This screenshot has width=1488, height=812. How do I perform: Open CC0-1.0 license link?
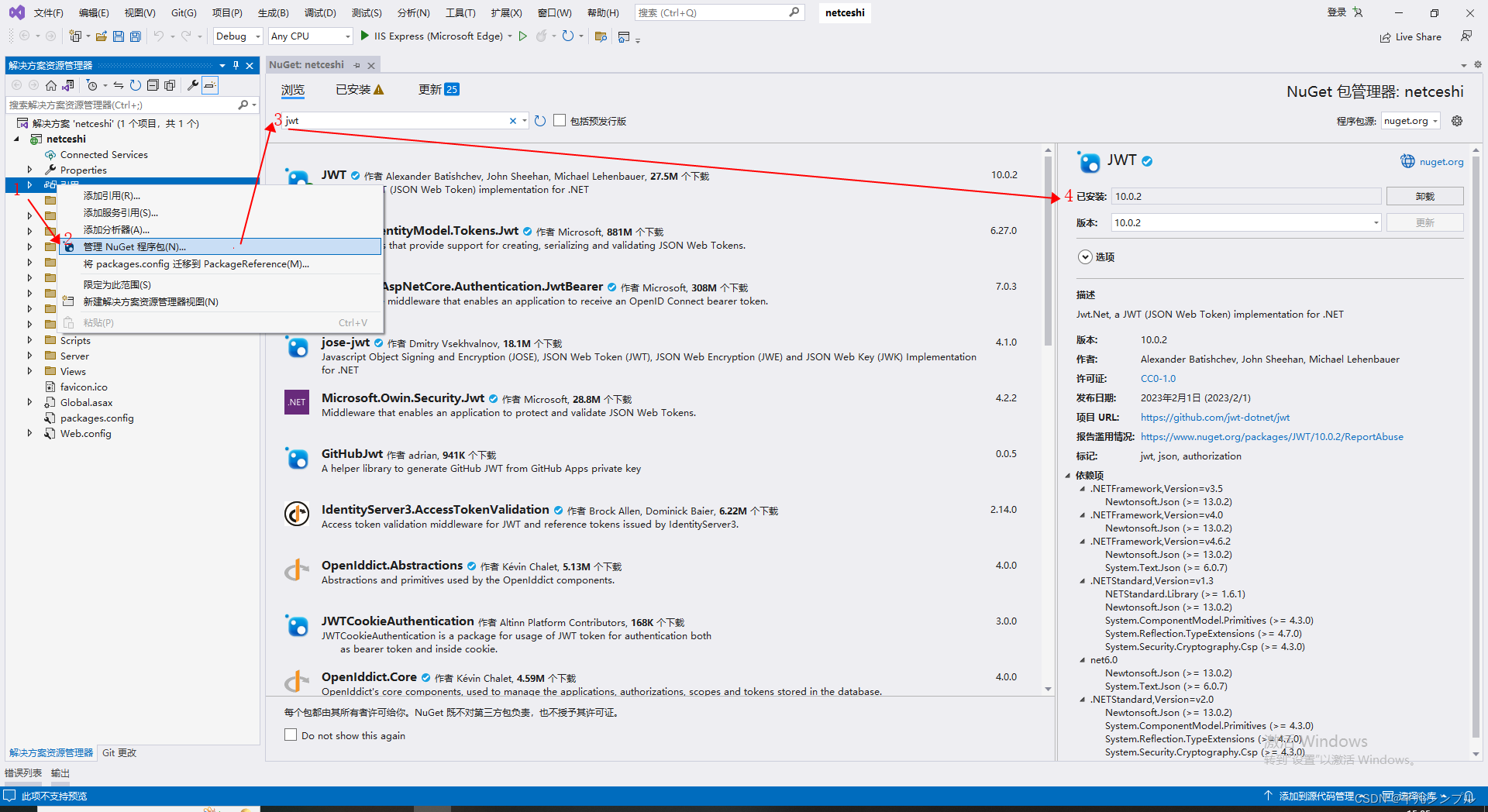[1158, 379]
